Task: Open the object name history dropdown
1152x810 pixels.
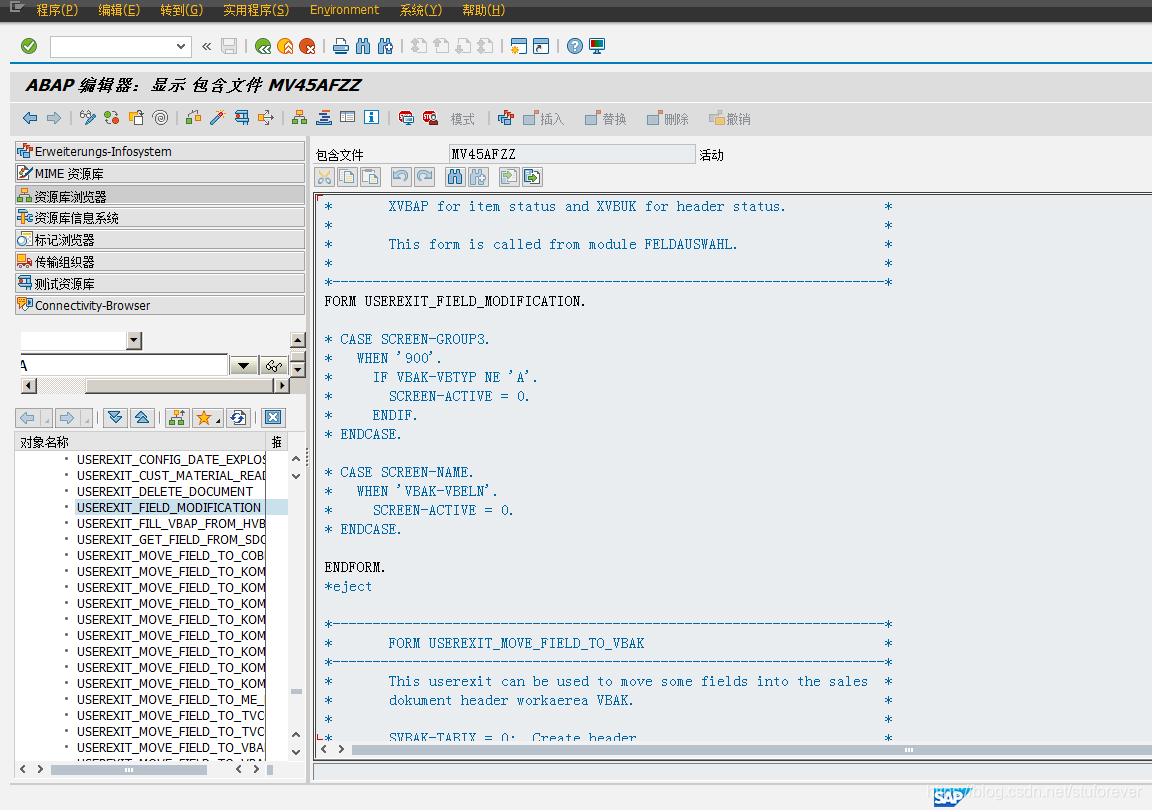Action: tap(243, 365)
